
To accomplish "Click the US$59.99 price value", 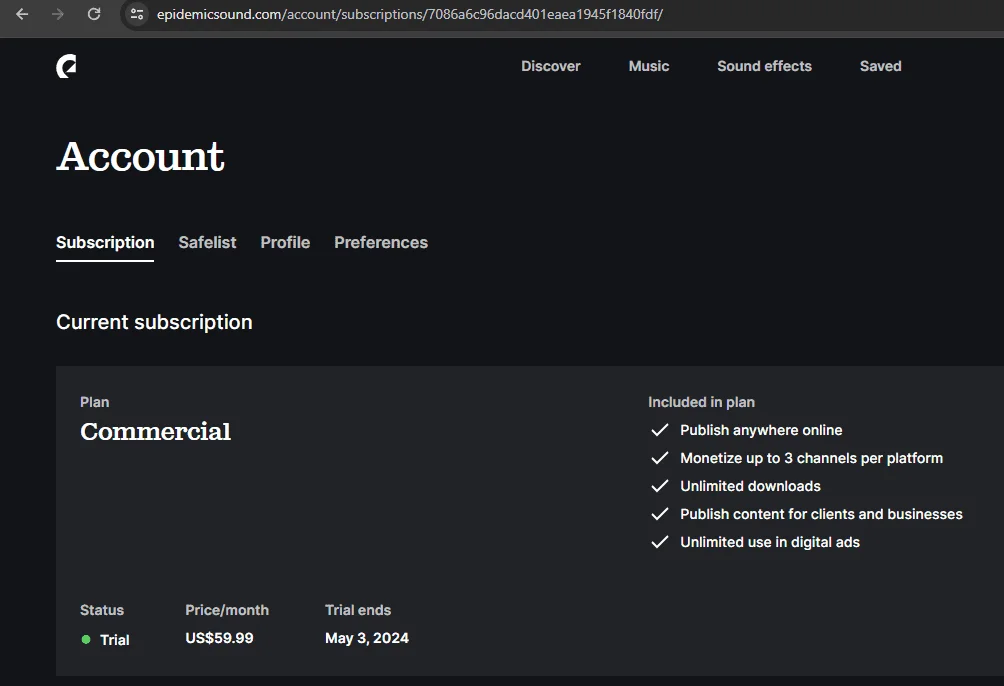I will pos(219,638).
